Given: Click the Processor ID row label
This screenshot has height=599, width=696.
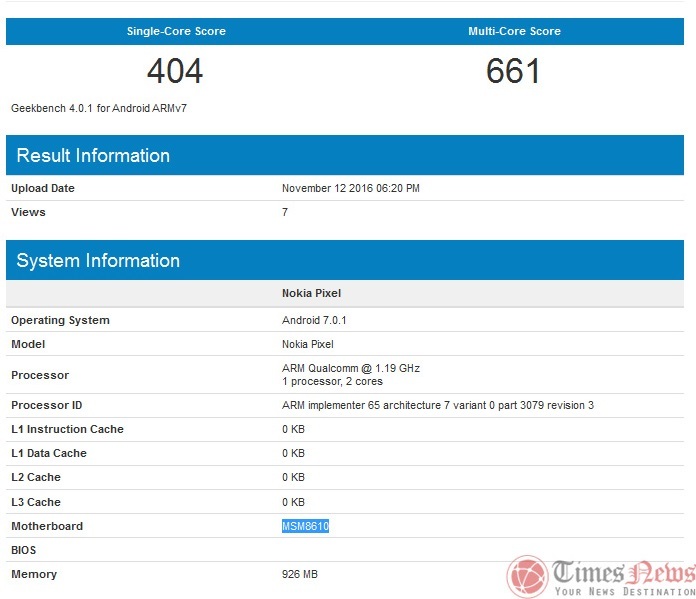Looking at the screenshot, I should (x=46, y=405).
